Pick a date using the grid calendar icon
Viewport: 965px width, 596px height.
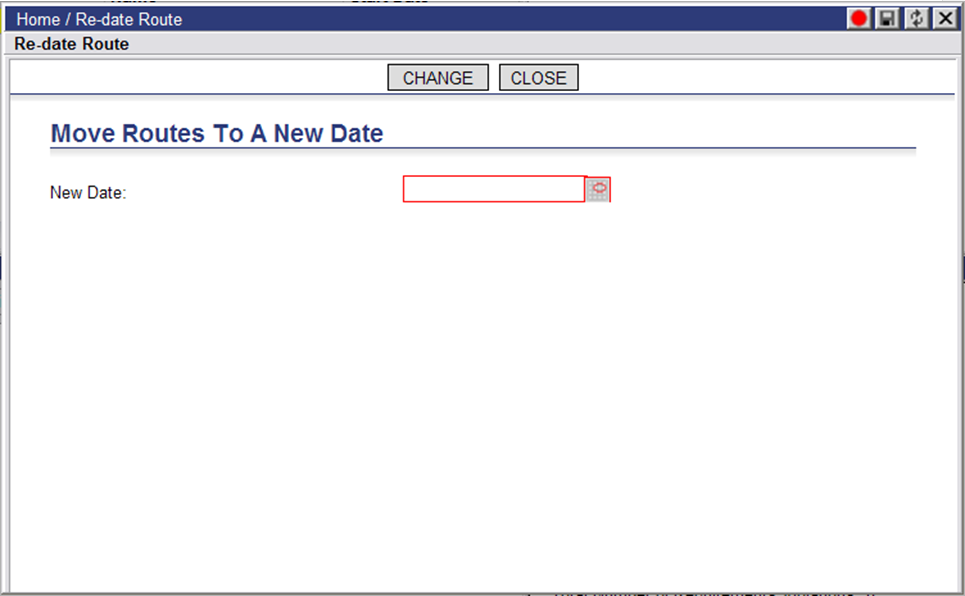point(598,190)
